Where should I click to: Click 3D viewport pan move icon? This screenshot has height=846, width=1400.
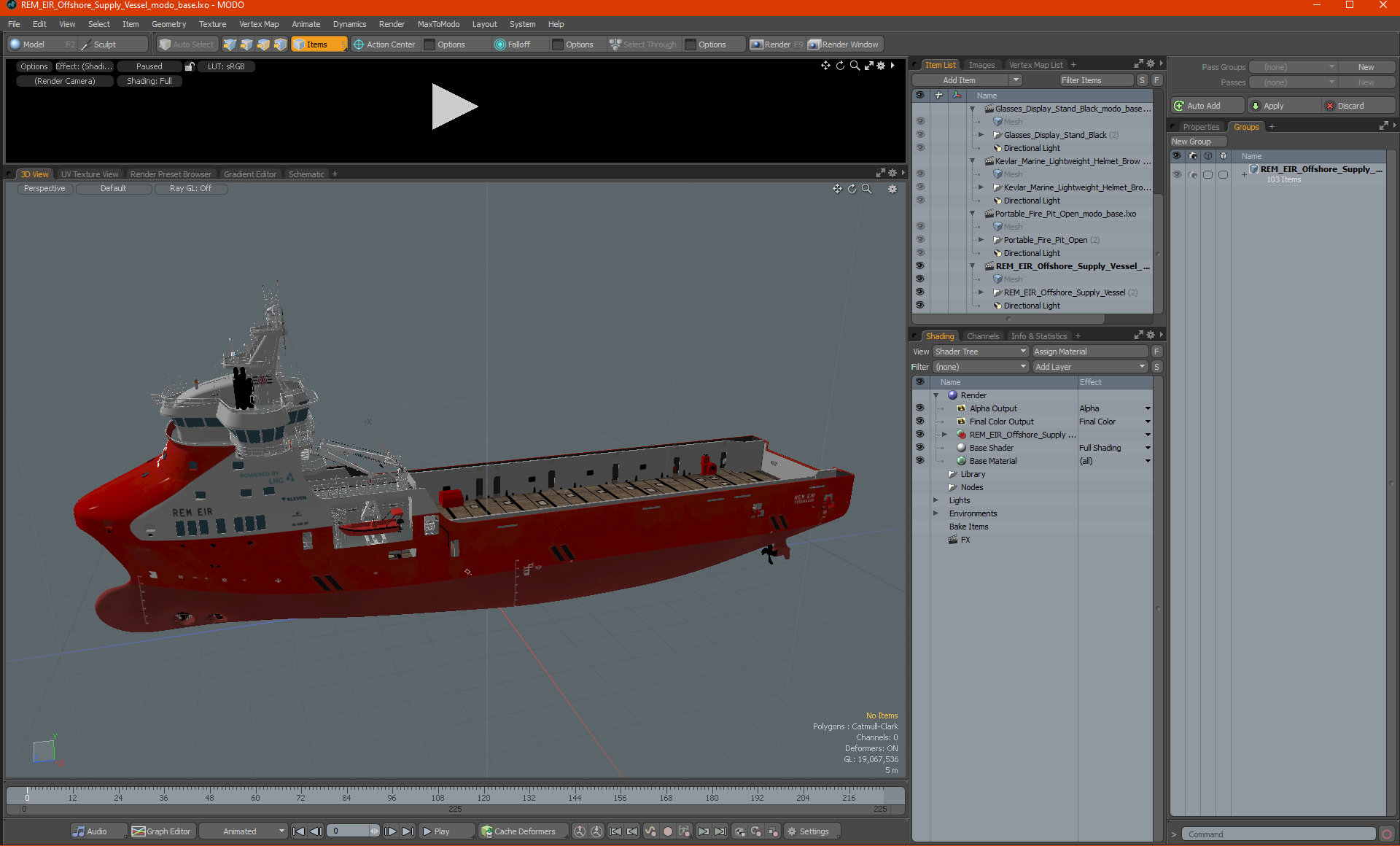[x=837, y=189]
